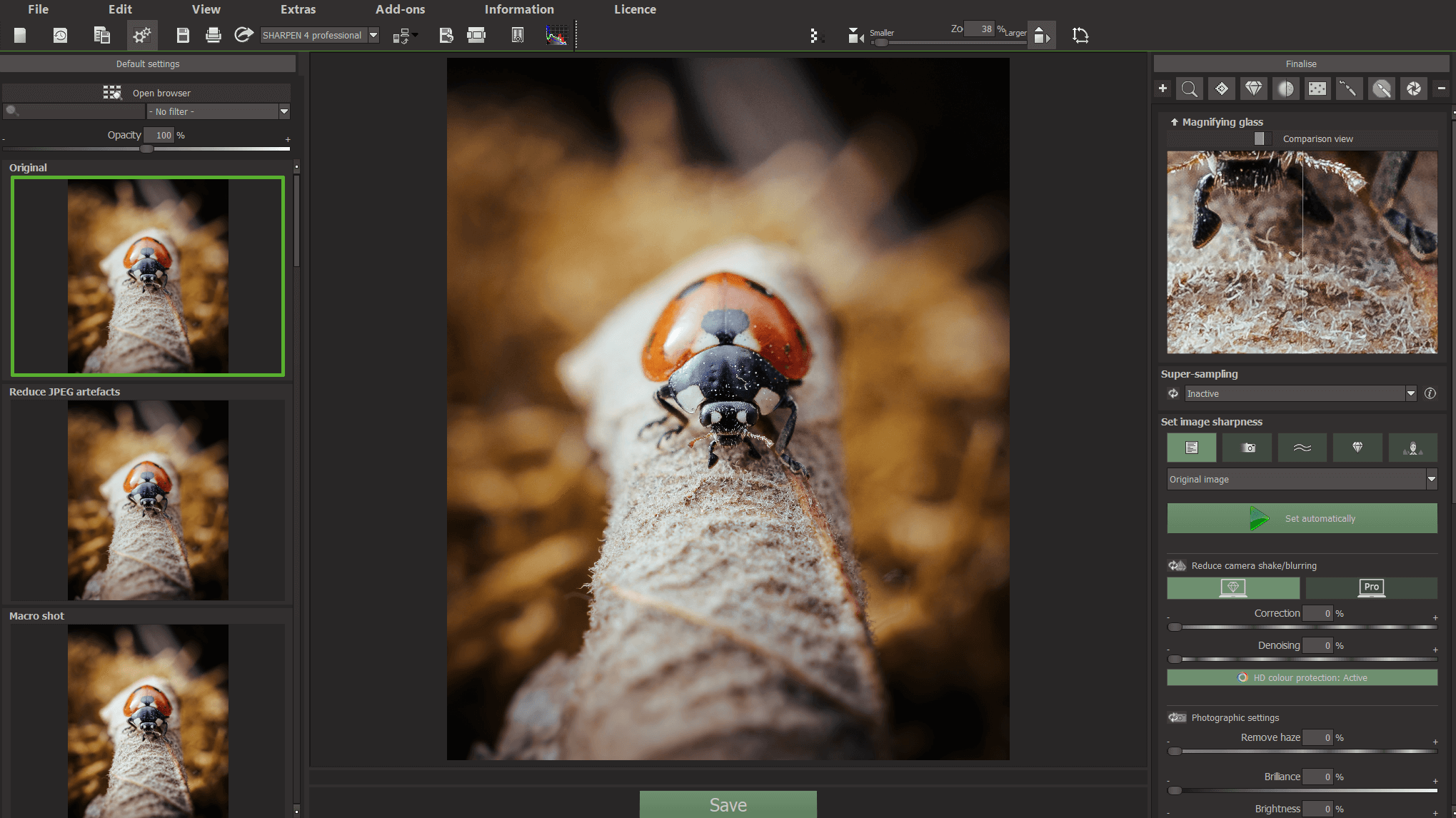
Task: Save using the floppy disk icon
Action: 183,35
